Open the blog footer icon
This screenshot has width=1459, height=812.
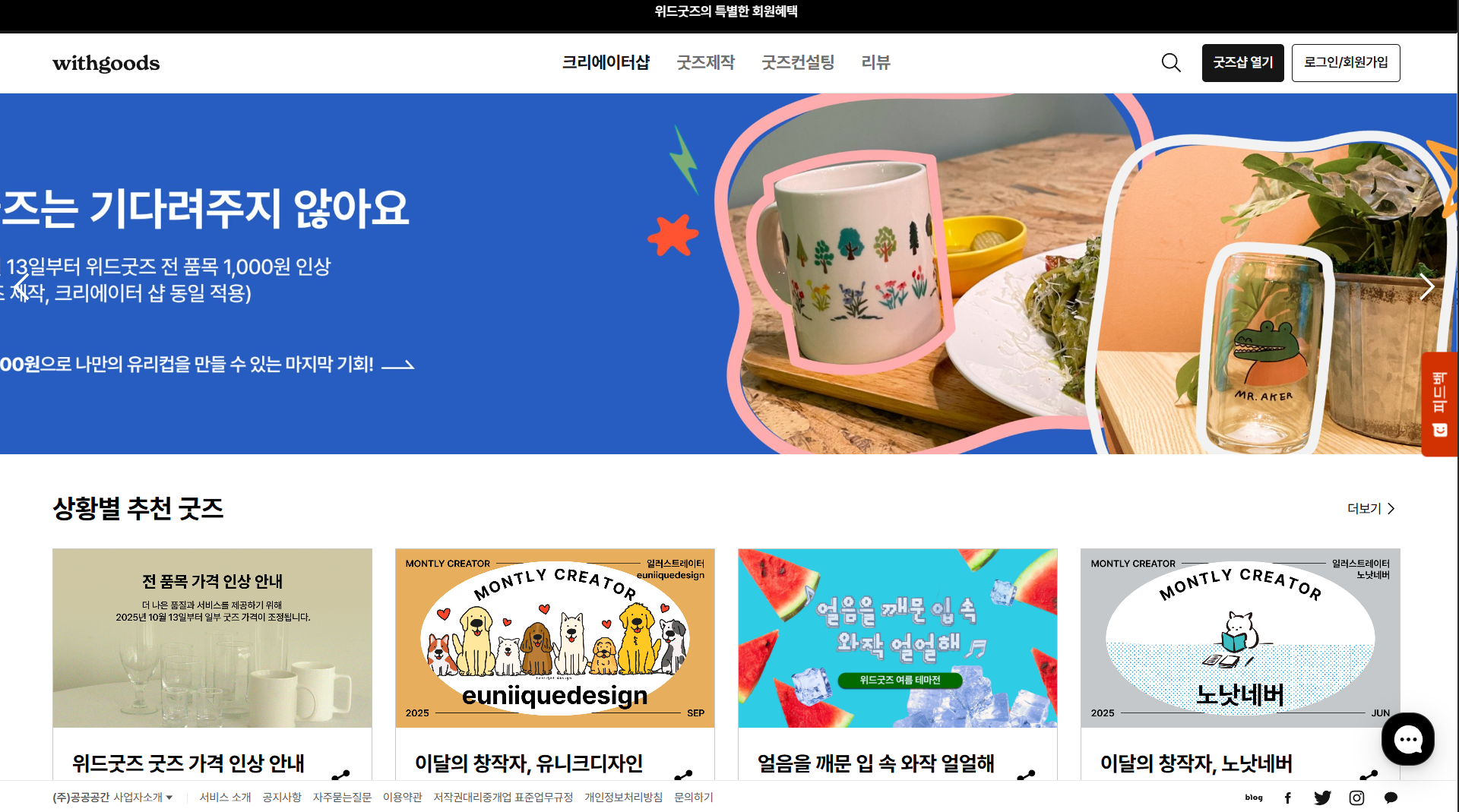[x=1254, y=798]
